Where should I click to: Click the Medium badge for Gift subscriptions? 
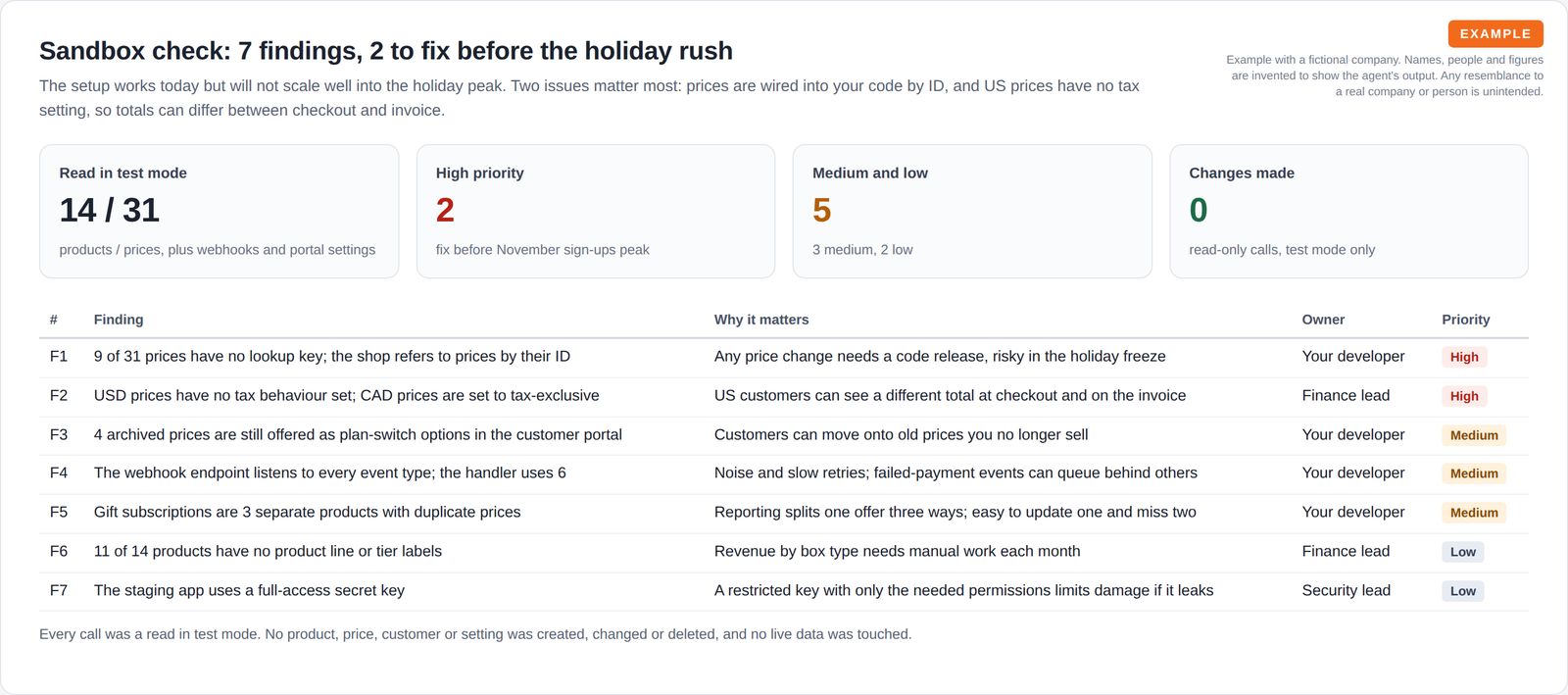1474,513
